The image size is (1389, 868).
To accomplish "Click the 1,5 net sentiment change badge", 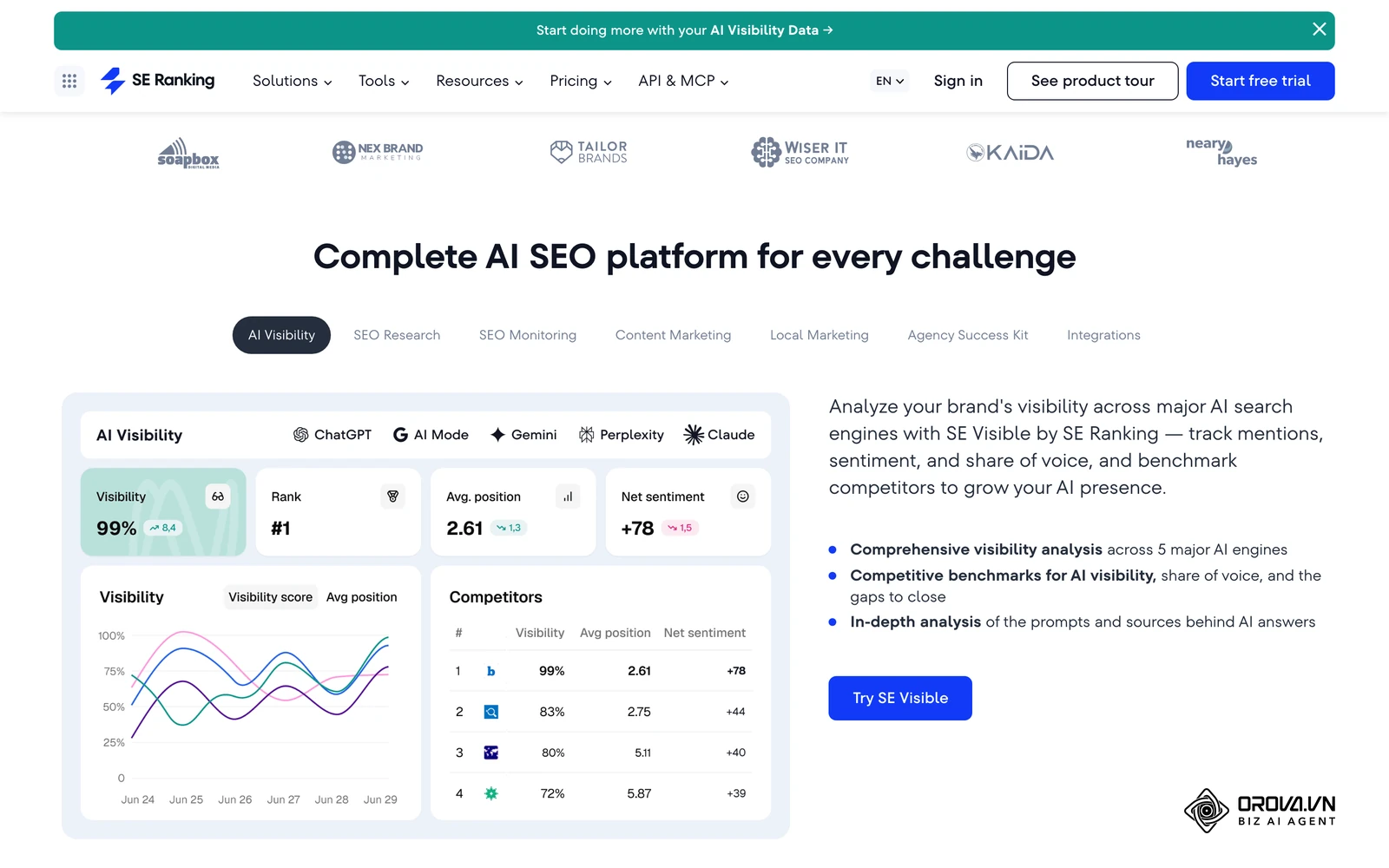I will [680, 528].
